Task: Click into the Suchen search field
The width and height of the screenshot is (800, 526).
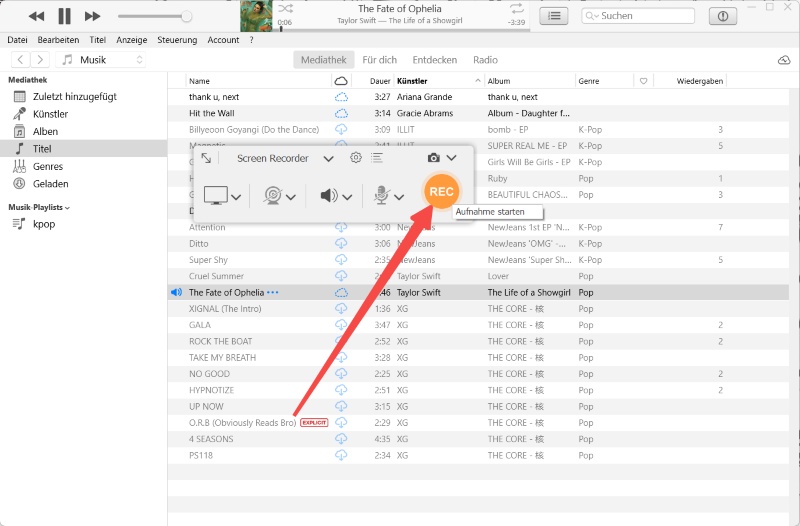Action: point(638,16)
